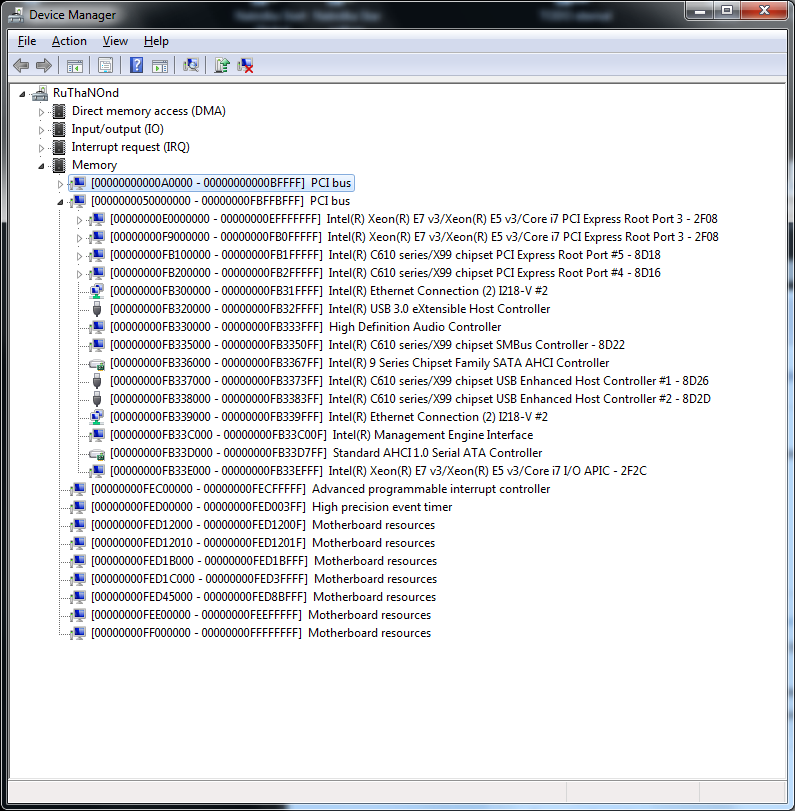
Task: Click USB plug icon of USB 3.0 Host Controller
Action: [x=97, y=309]
